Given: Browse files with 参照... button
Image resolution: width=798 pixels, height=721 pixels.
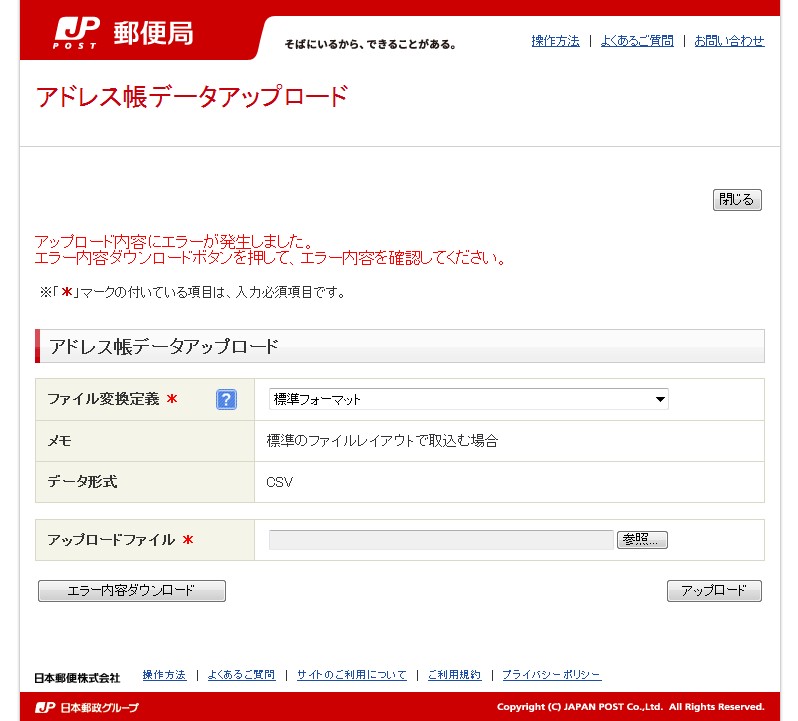Looking at the screenshot, I should tap(642, 540).
